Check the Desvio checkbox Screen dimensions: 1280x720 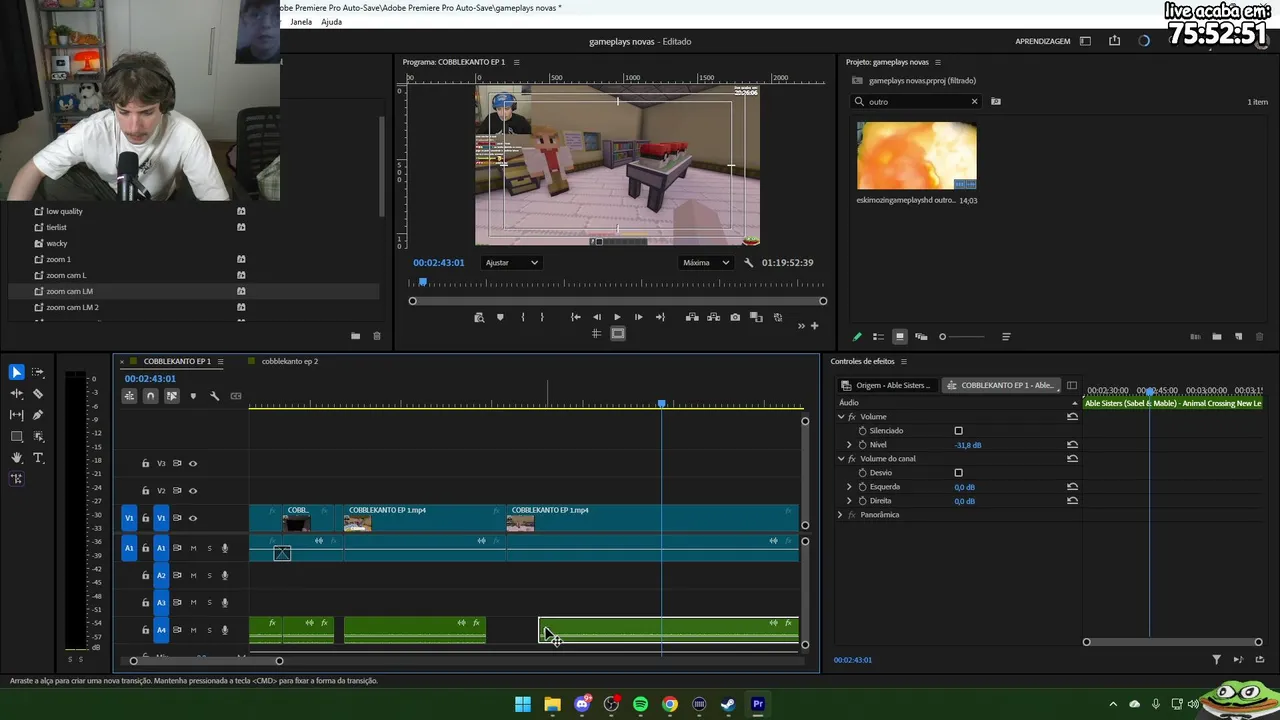coord(958,473)
